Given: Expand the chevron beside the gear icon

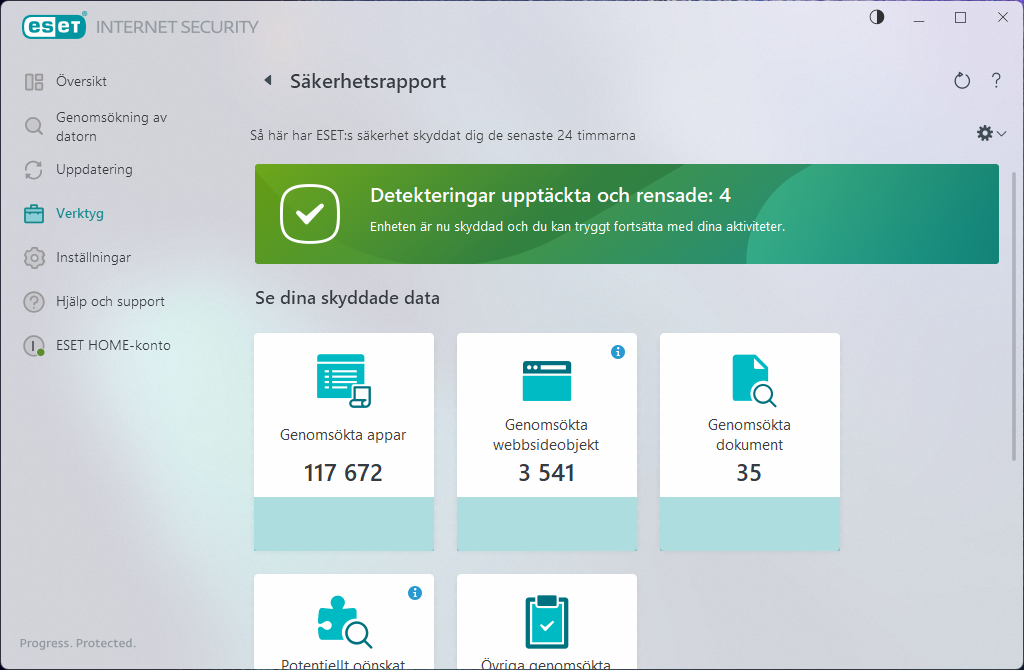Looking at the screenshot, I should click(x=999, y=133).
